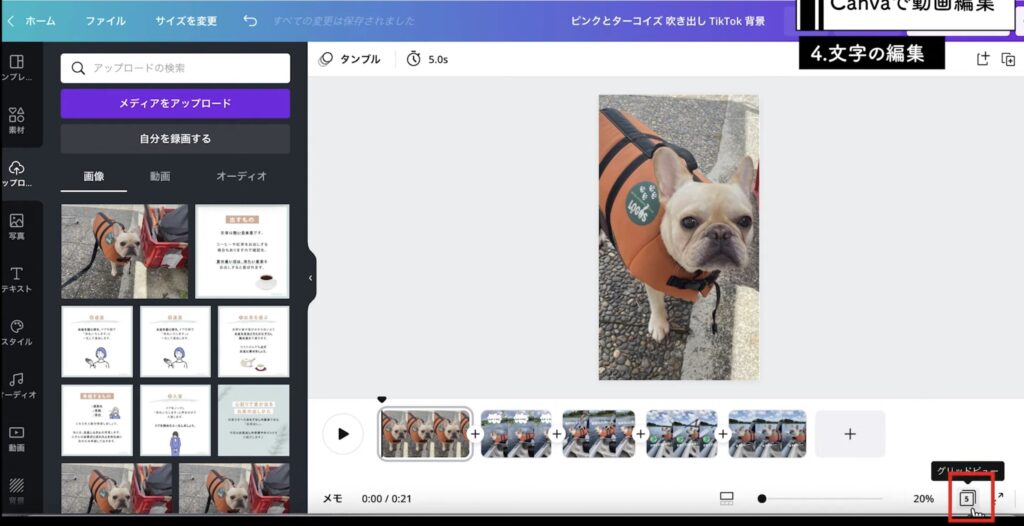
Task: Select the kimono figure upload thumbnail
Action: [x=175, y=420]
